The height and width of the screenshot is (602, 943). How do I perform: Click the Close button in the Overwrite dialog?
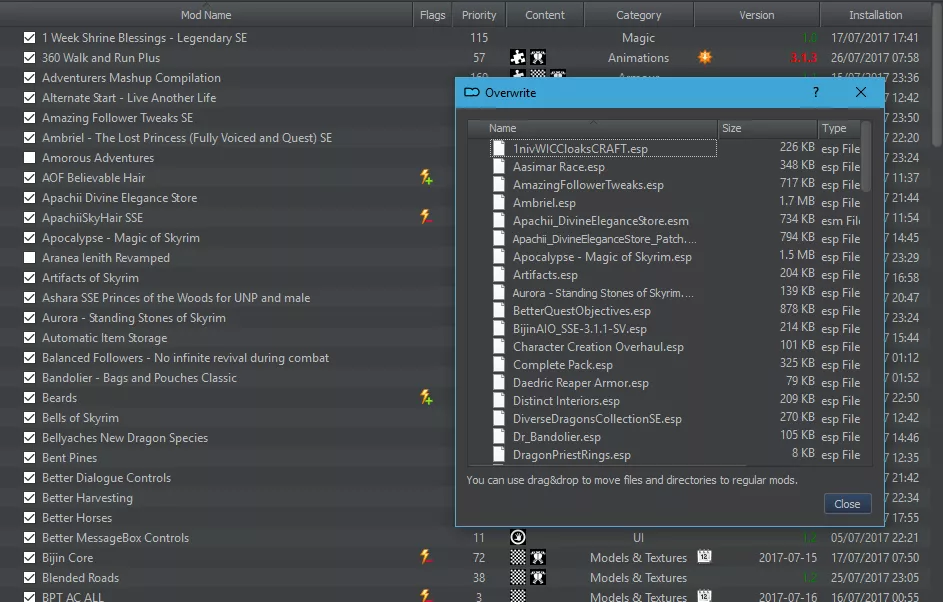[x=847, y=504]
